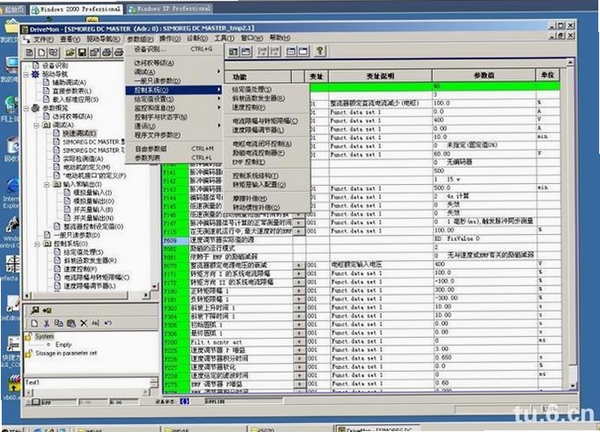Click the tree panel horizontal scroll-right arrow
Image resolution: width=600 pixels, height=432 pixels.
(x=146, y=295)
